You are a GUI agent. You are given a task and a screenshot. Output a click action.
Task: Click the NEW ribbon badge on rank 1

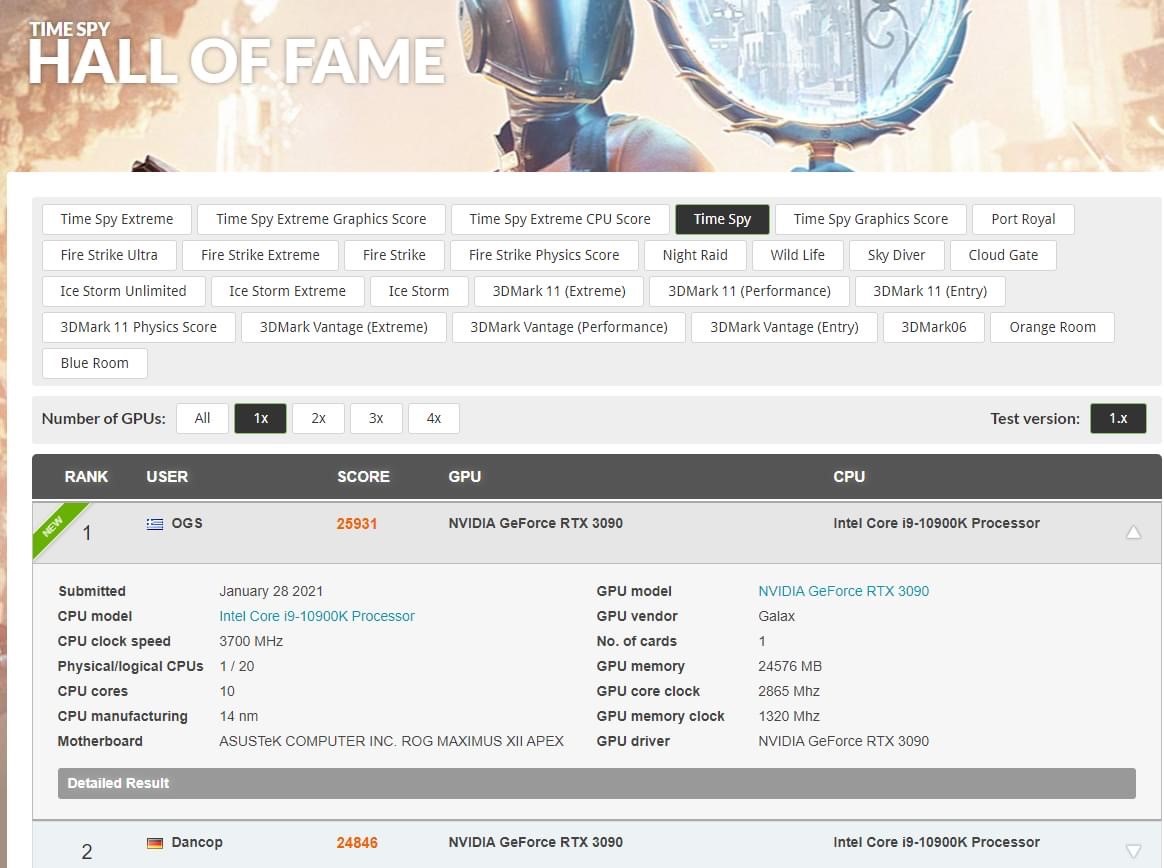(59, 529)
